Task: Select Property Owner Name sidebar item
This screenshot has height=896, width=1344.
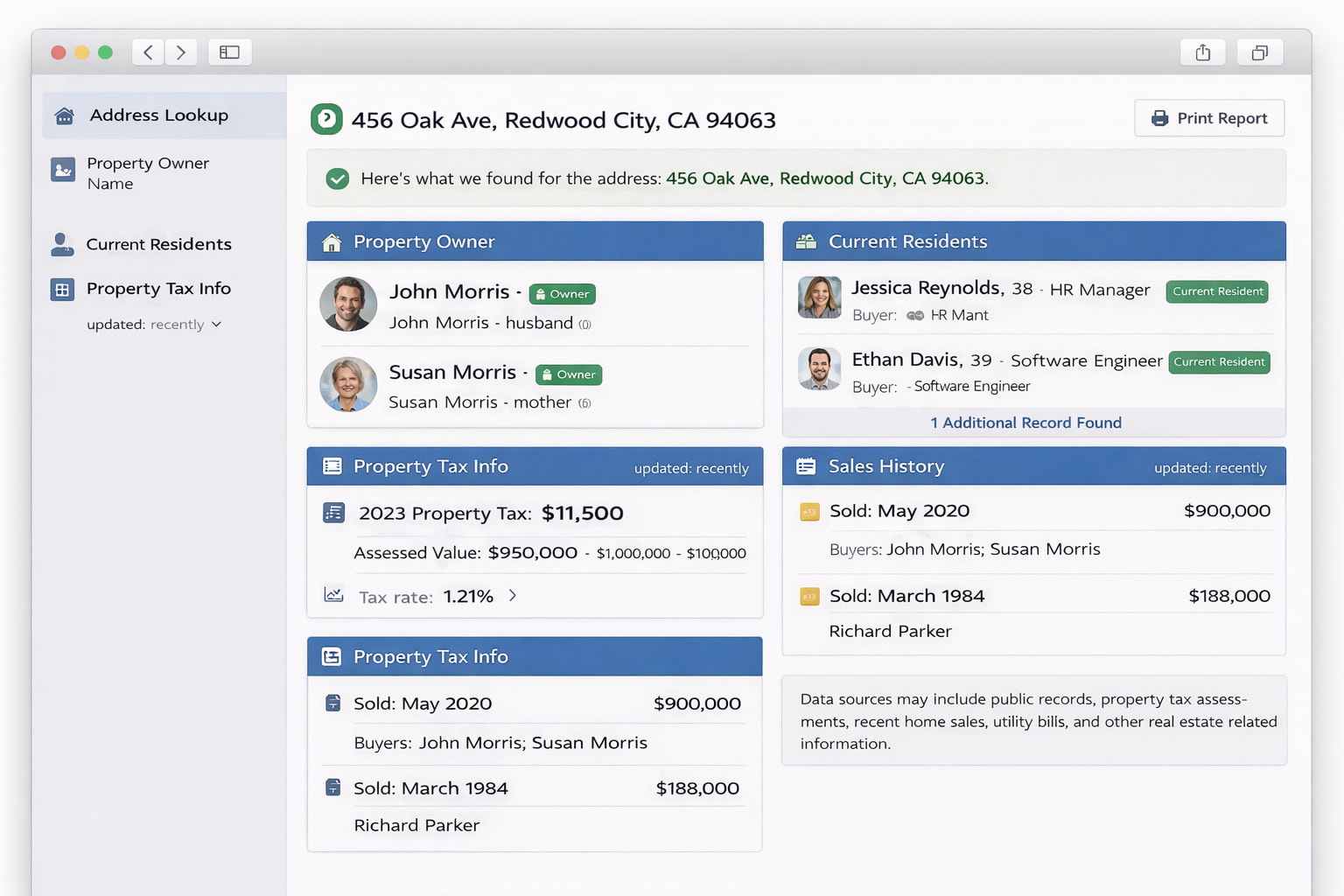Action: 147,173
